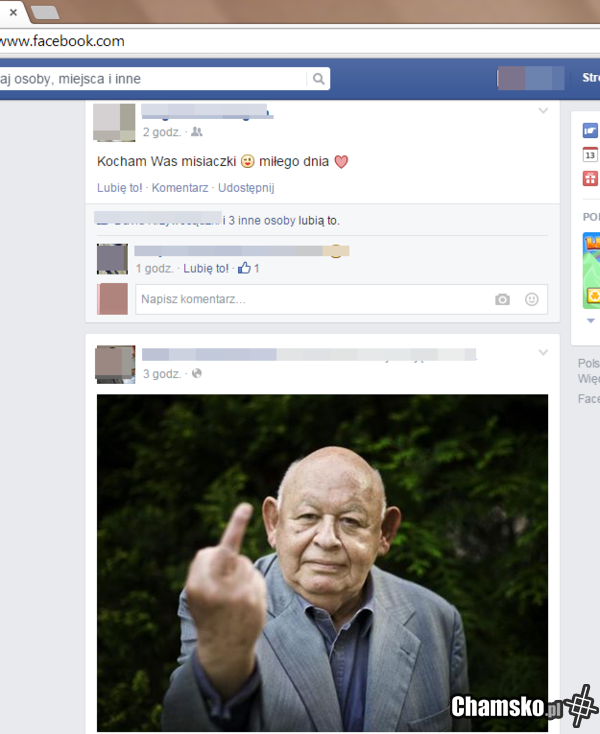Click the thumbs-up count on the comment
The width and height of the screenshot is (600, 734).
pos(249,268)
